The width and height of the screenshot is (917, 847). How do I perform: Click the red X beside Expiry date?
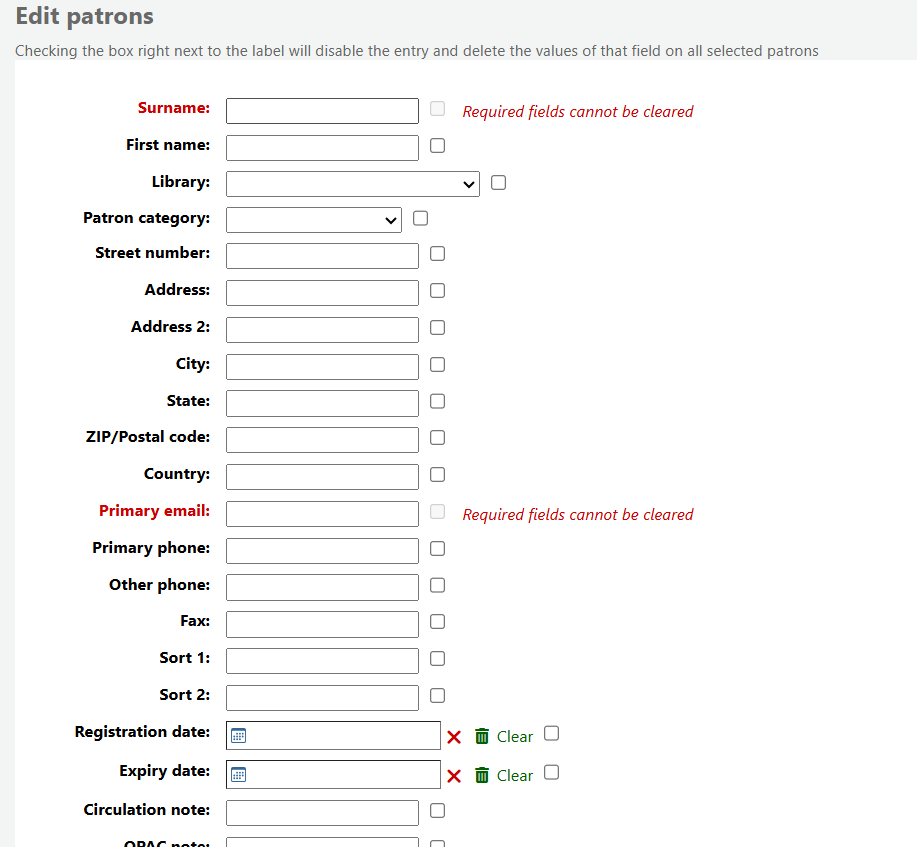(454, 776)
